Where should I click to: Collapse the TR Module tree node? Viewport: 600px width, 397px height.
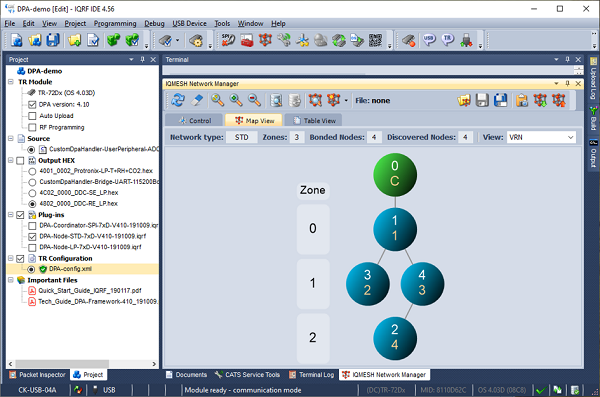click(11, 82)
